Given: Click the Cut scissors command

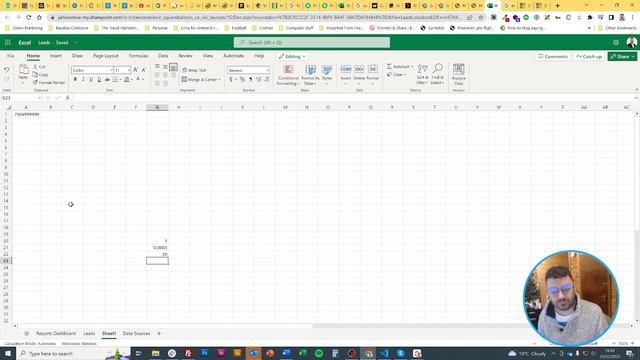Looking at the screenshot, I should click(x=40, y=67).
